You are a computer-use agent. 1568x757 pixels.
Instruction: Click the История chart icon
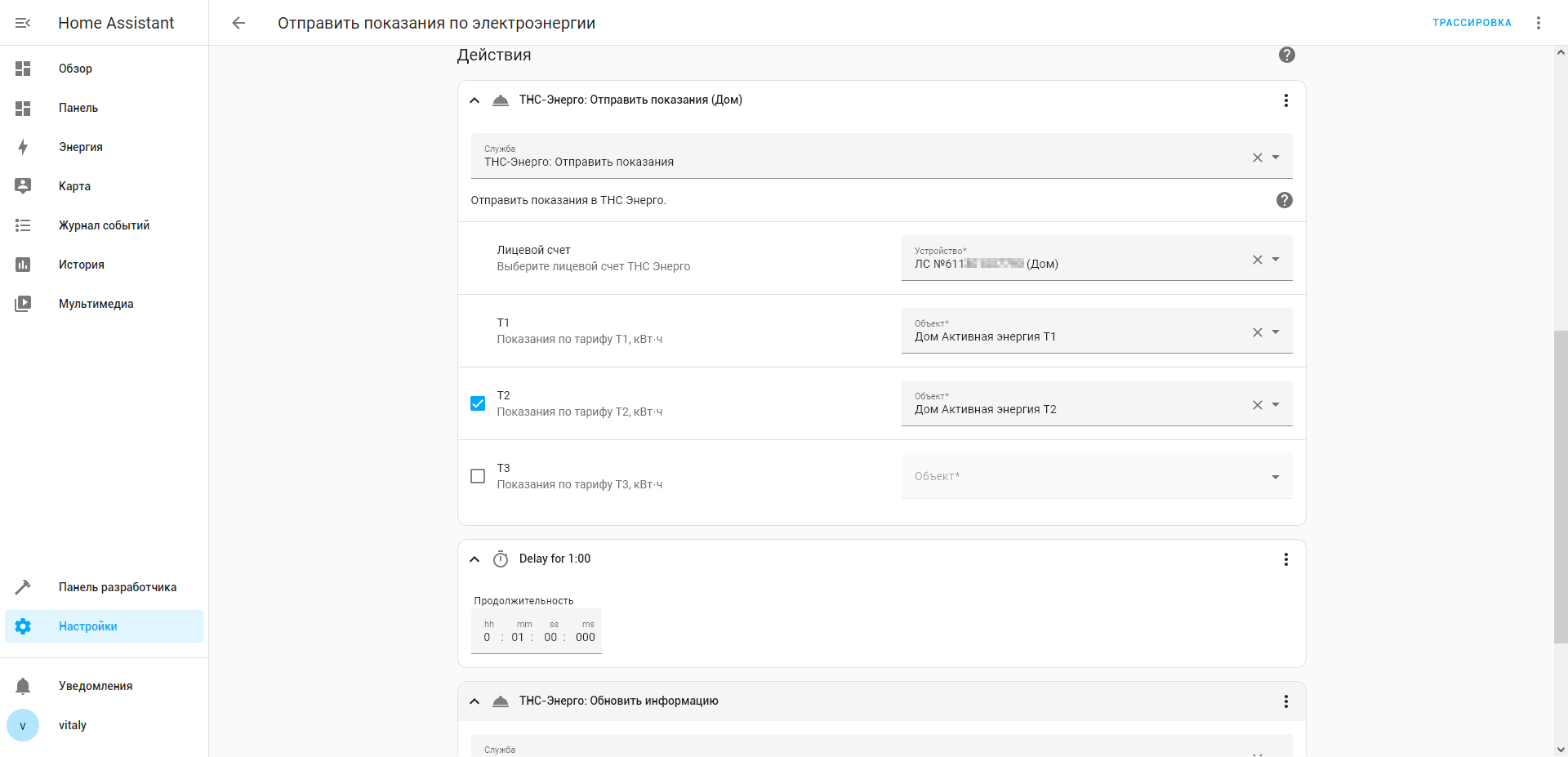23,265
